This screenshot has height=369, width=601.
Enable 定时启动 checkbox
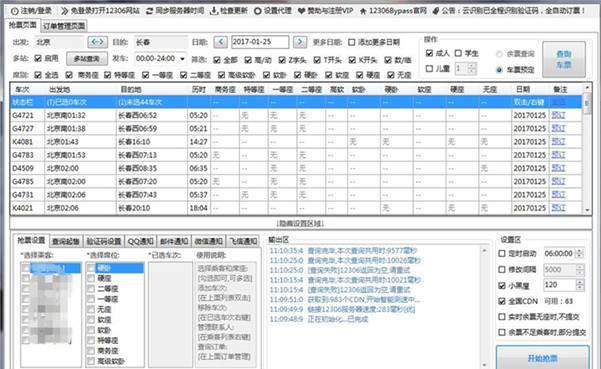[x=502, y=253]
